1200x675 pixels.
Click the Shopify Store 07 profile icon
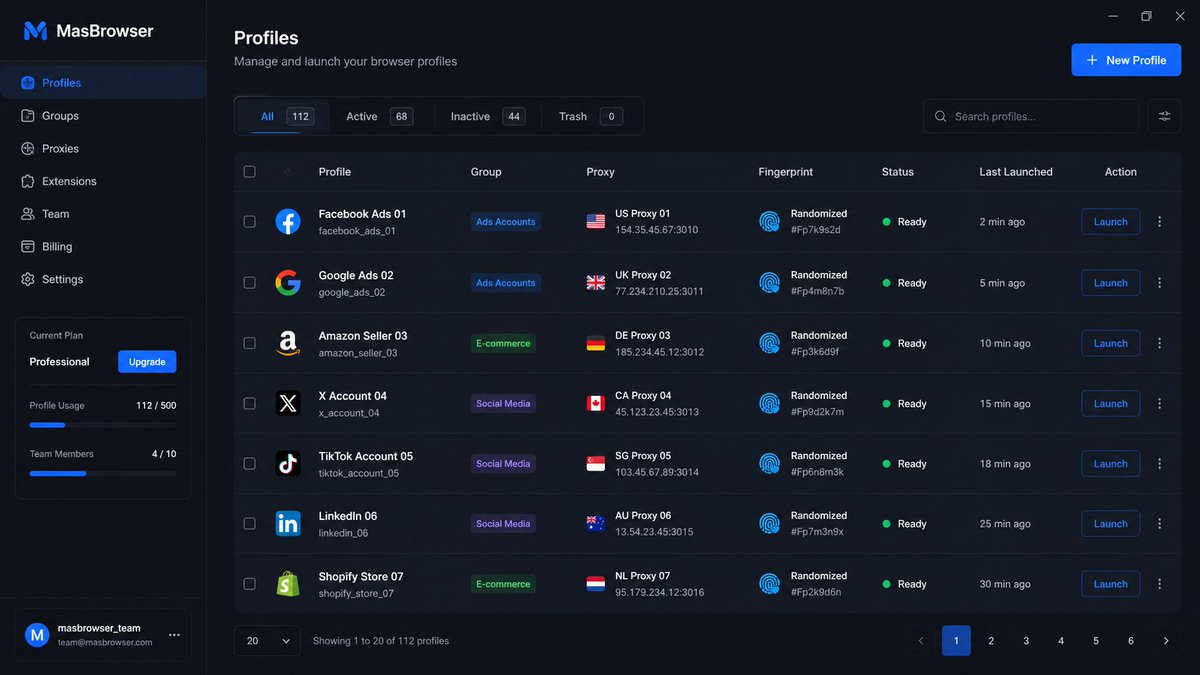point(288,584)
